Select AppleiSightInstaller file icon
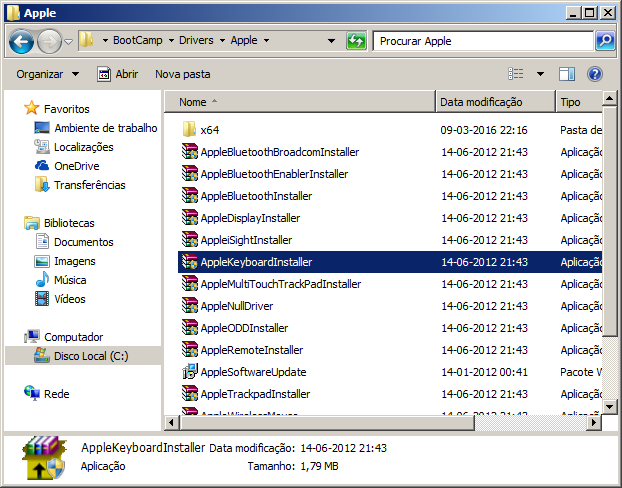622x488 pixels. (190, 240)
